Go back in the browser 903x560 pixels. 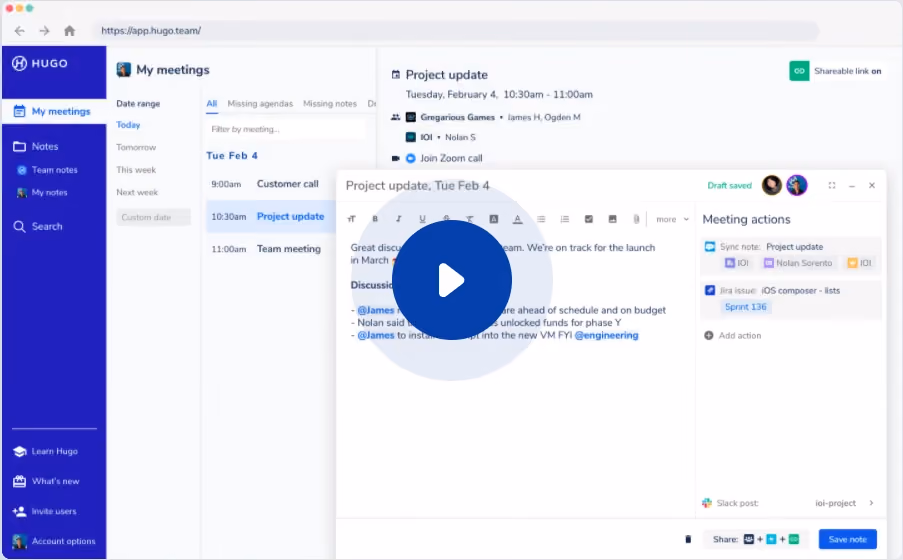click(x=20, y=31)
